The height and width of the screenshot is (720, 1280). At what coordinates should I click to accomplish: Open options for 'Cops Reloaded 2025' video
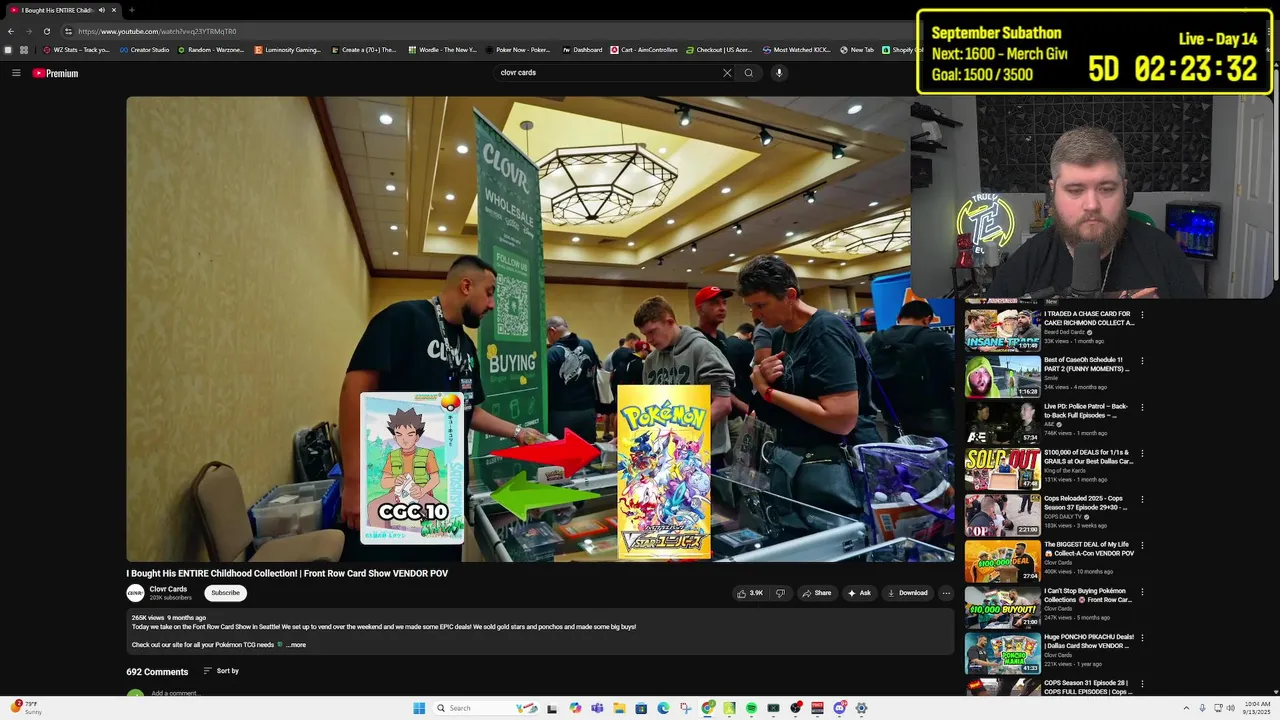point(1142,499)
